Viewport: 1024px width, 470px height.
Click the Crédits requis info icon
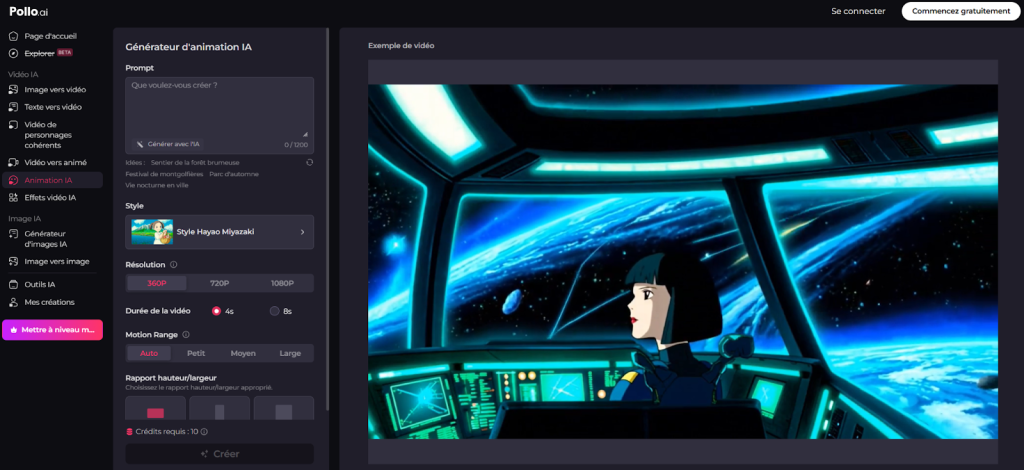[x=204, y=431]
